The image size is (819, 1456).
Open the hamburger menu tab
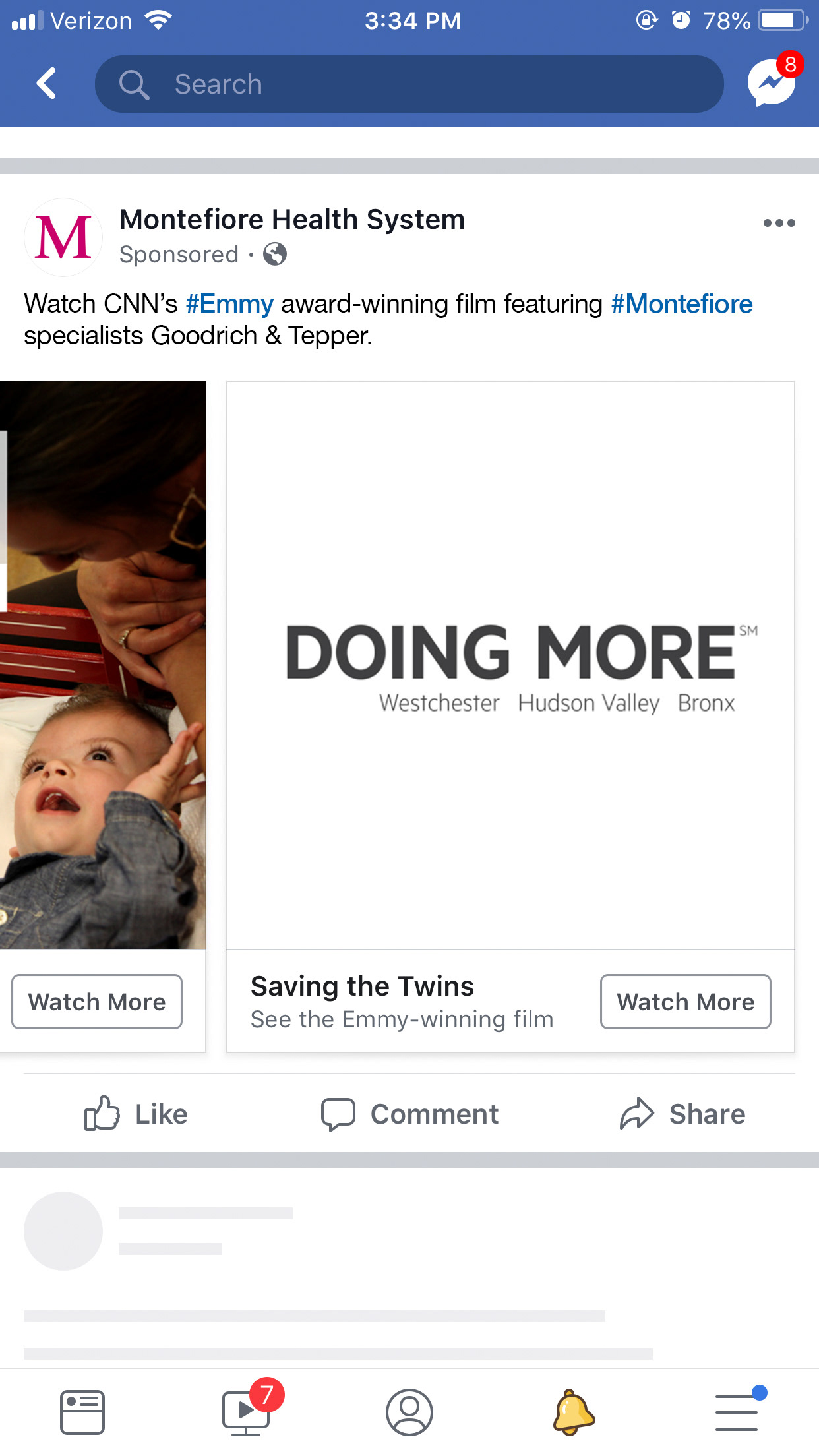737,1412
